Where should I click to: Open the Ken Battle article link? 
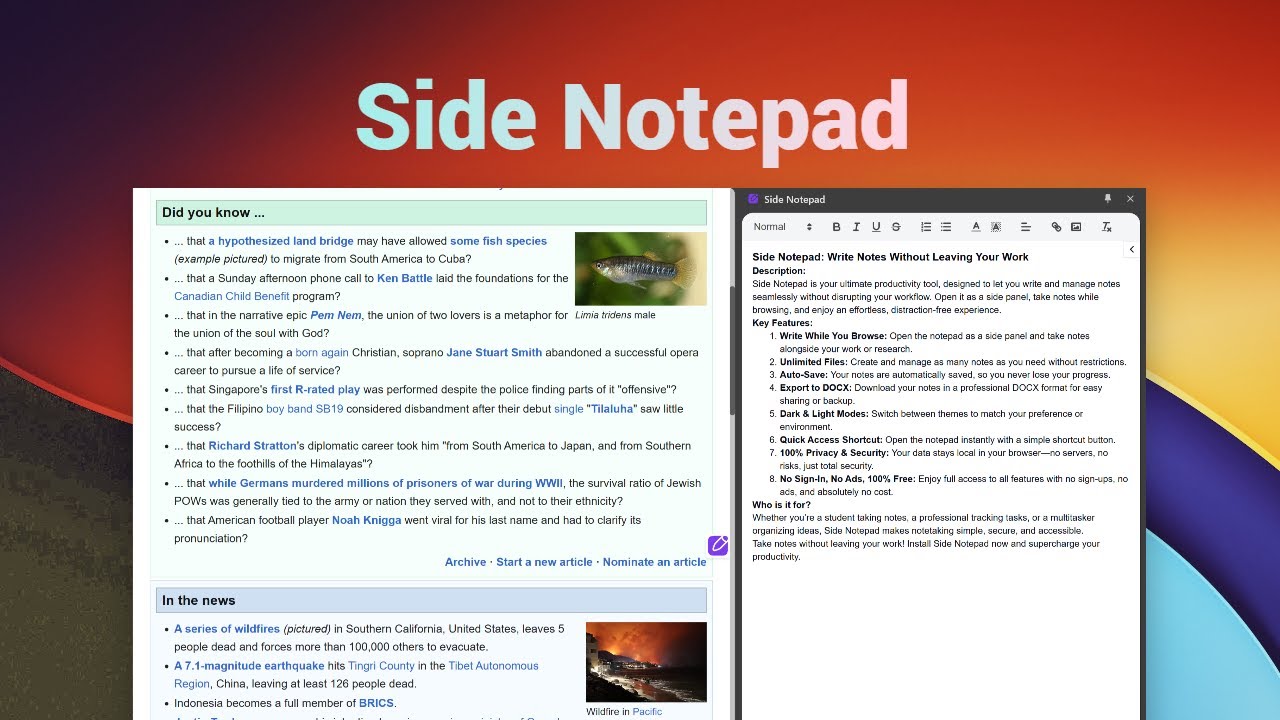point(405,278)
